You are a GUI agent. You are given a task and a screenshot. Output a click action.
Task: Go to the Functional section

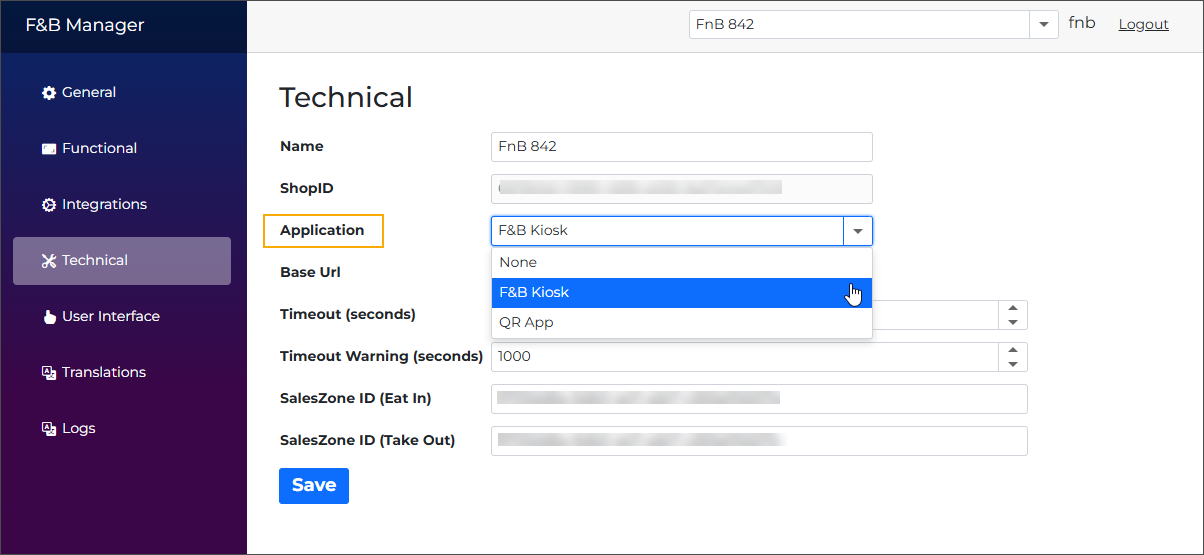122,148
